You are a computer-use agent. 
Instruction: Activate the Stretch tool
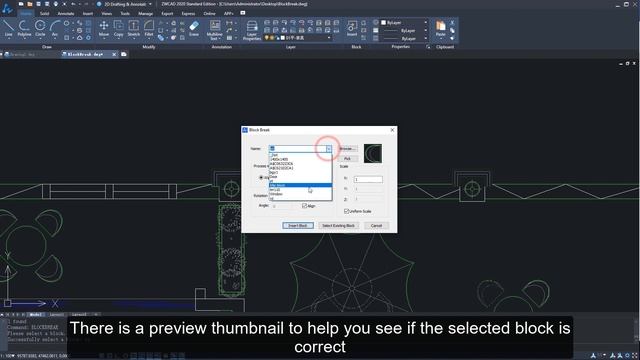133,29
